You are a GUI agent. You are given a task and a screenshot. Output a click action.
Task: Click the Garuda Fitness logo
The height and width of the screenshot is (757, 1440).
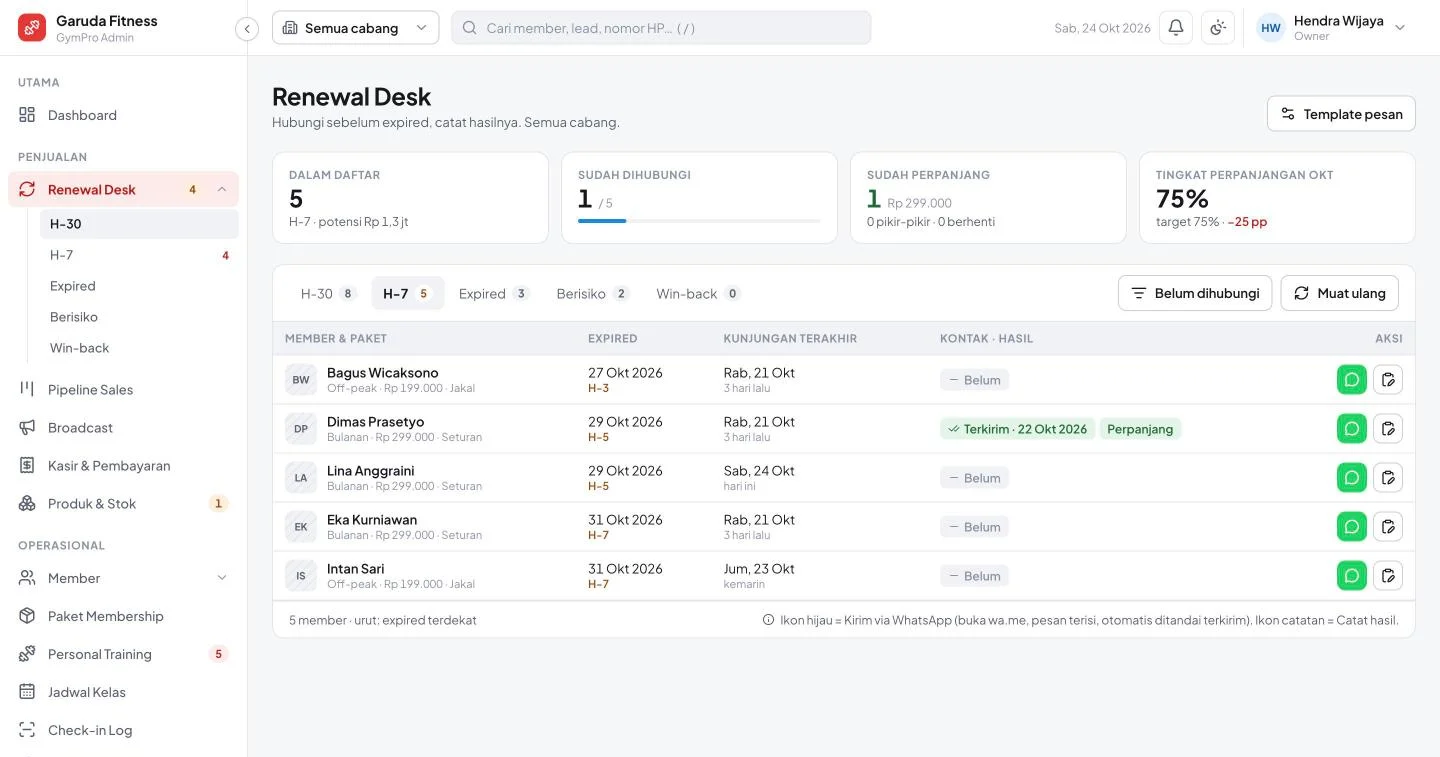click(32, 28)
